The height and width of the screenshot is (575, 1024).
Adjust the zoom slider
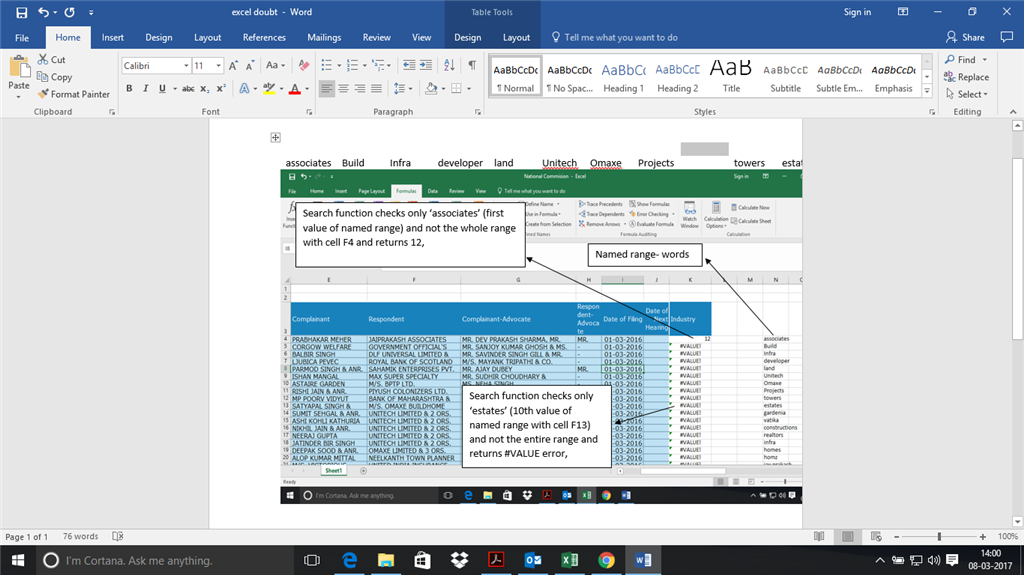tap(939, 536)
